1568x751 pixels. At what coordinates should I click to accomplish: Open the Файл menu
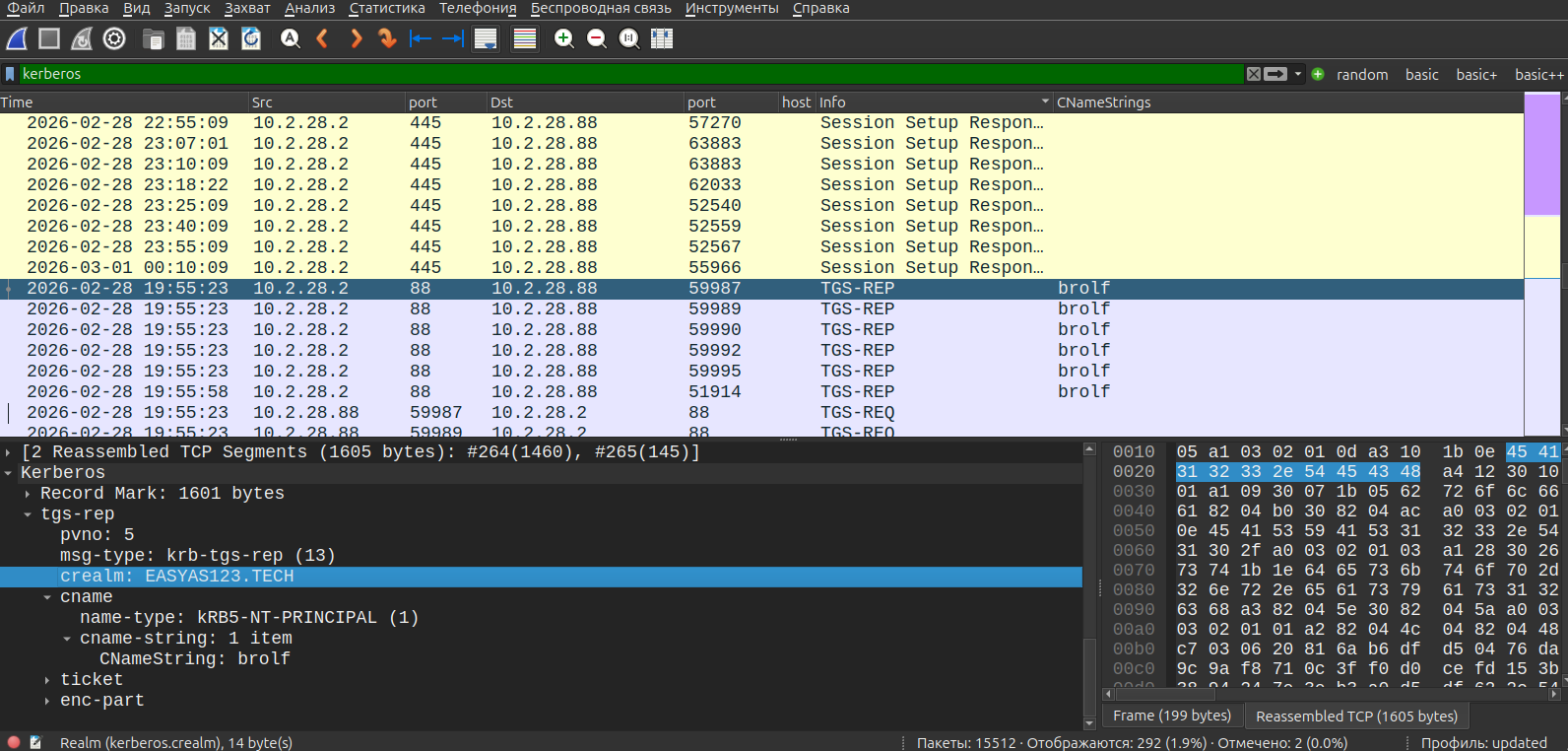(x=26, y=8)
